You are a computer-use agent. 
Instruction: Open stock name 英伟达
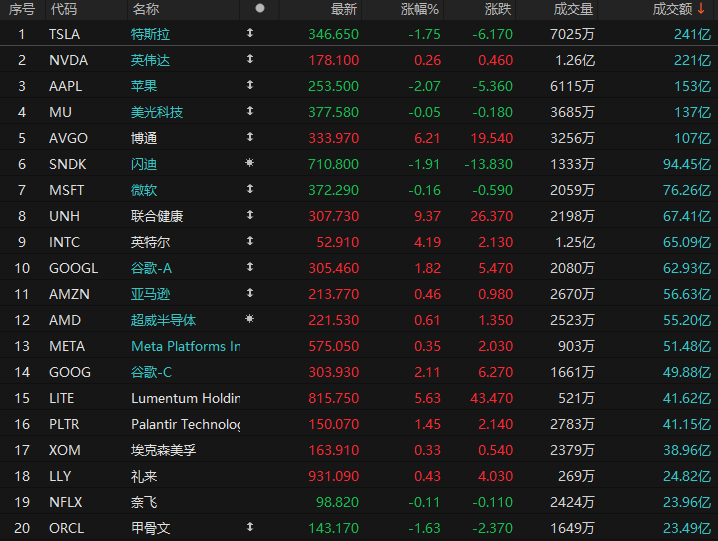coord(150,60)
